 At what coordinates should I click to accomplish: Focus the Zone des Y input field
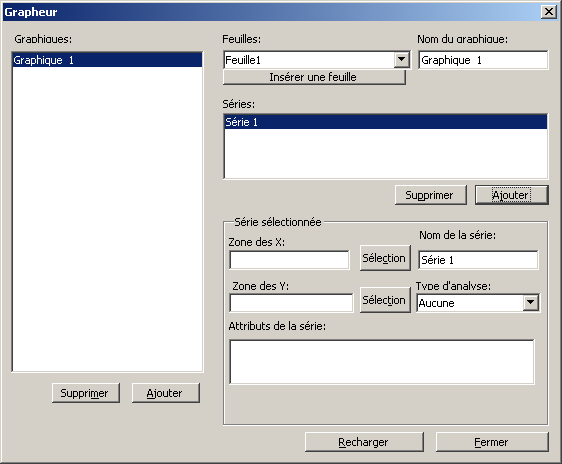(x=291, y=303)
